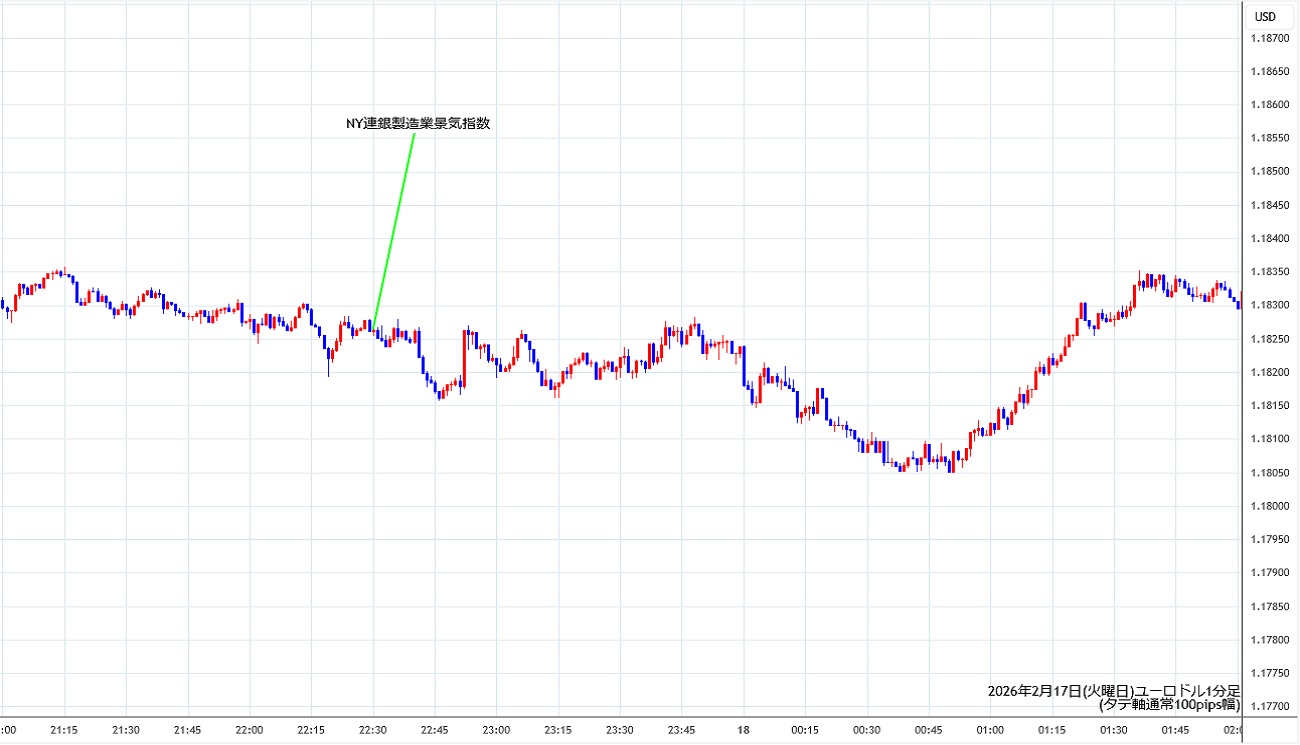The height and width of the screenshot is (745, 1300).
Task: Click the green annotation pointer line
Action: pyautogui.click(x=394, y=228)
